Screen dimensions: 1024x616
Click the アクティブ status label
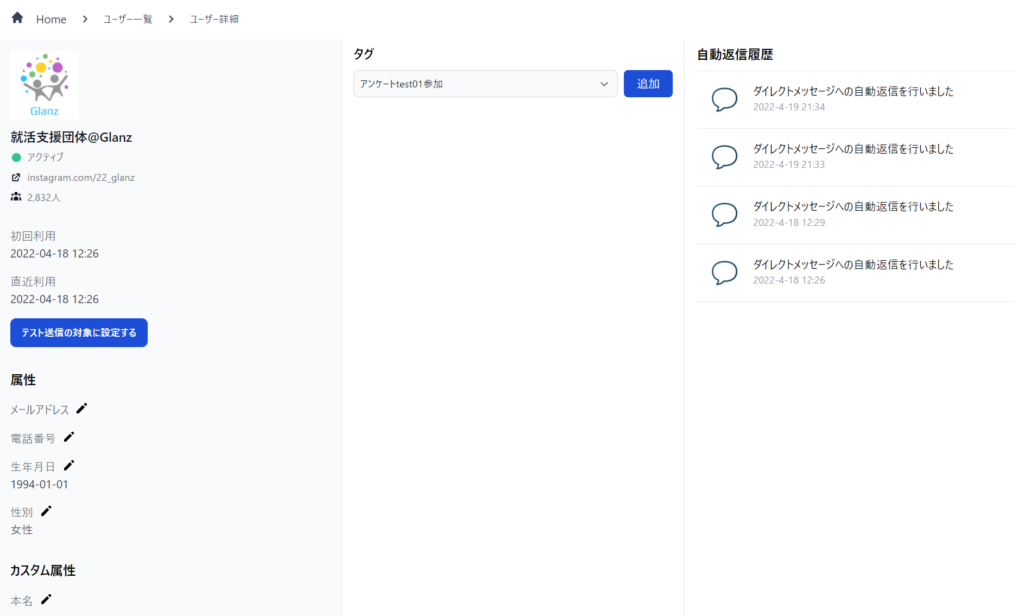click(x=45, y=157)
